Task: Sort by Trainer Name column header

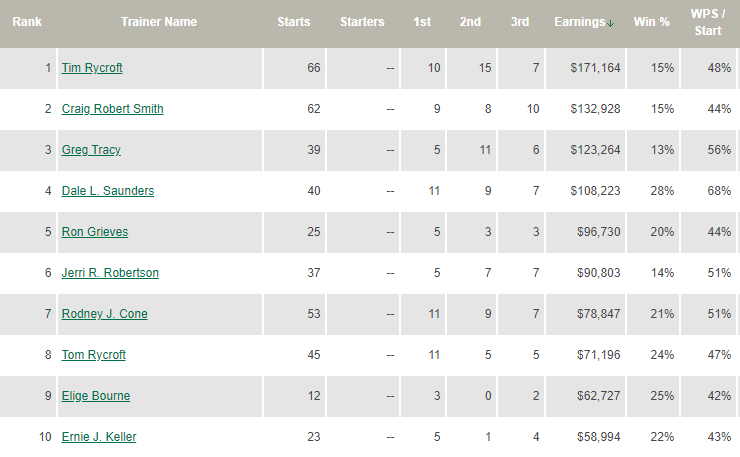Action: [159, 22]
